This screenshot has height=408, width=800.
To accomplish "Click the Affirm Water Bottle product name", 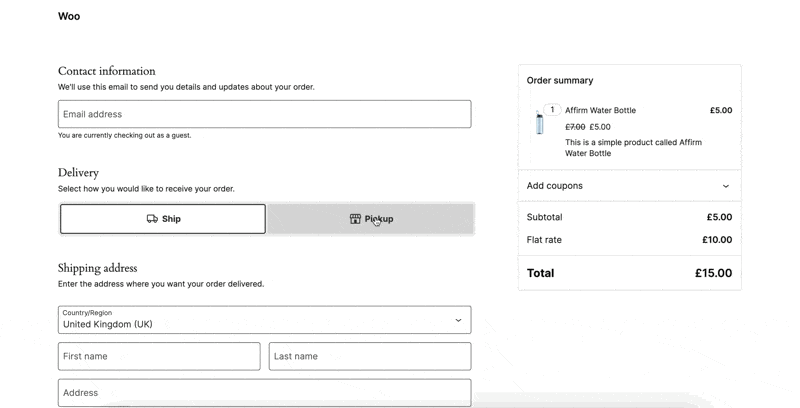I will pyautogui.click(x=600, y=110).
